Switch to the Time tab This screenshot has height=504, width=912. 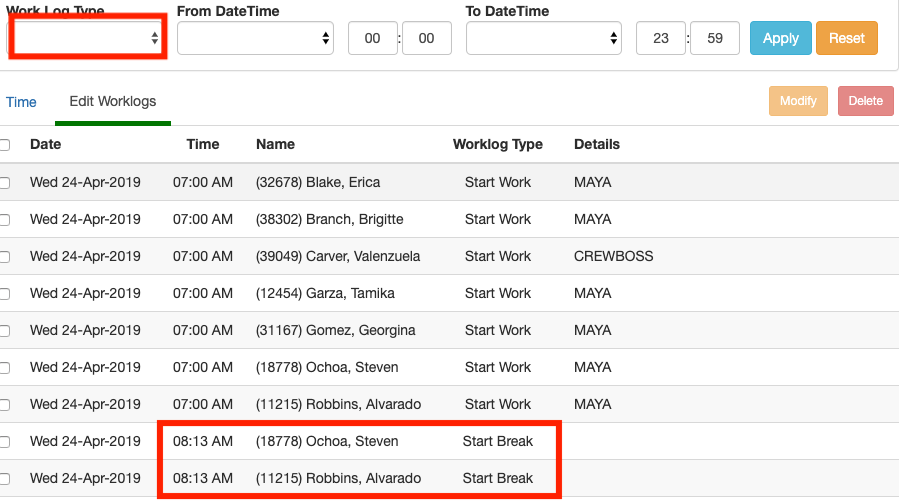tap(21, 102)
